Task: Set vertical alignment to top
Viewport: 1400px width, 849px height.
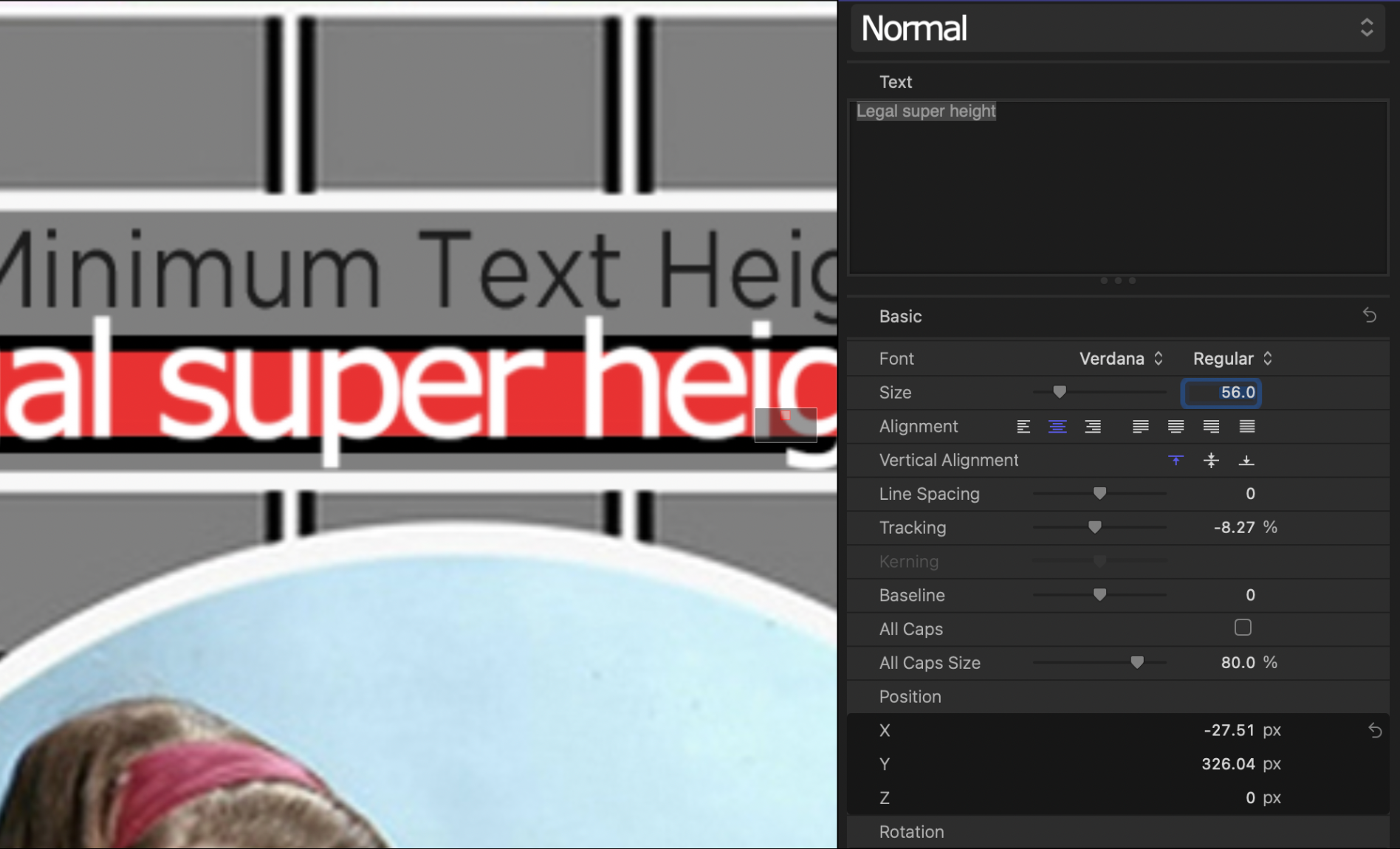Action: 1176,461
